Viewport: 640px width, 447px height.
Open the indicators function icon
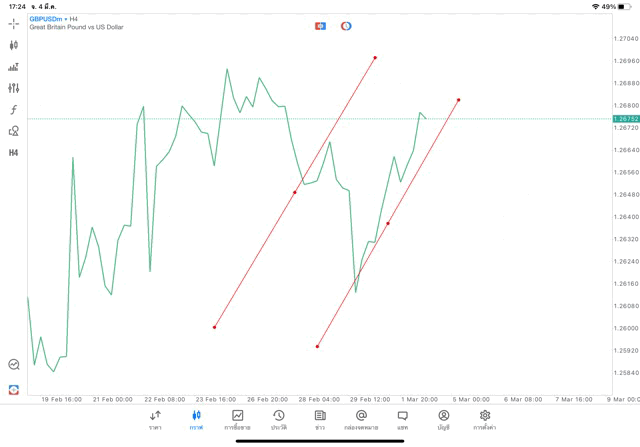(x=14, y=110)
